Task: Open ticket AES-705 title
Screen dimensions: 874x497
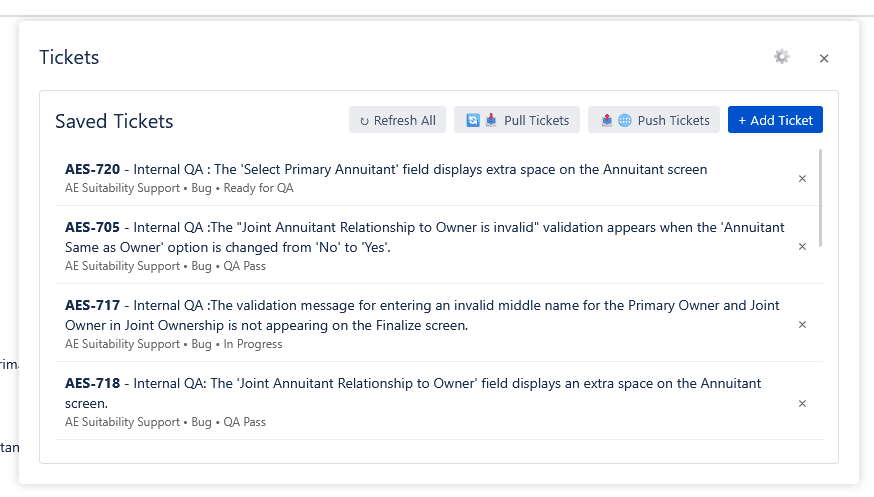Action: (x=424, y=237)
